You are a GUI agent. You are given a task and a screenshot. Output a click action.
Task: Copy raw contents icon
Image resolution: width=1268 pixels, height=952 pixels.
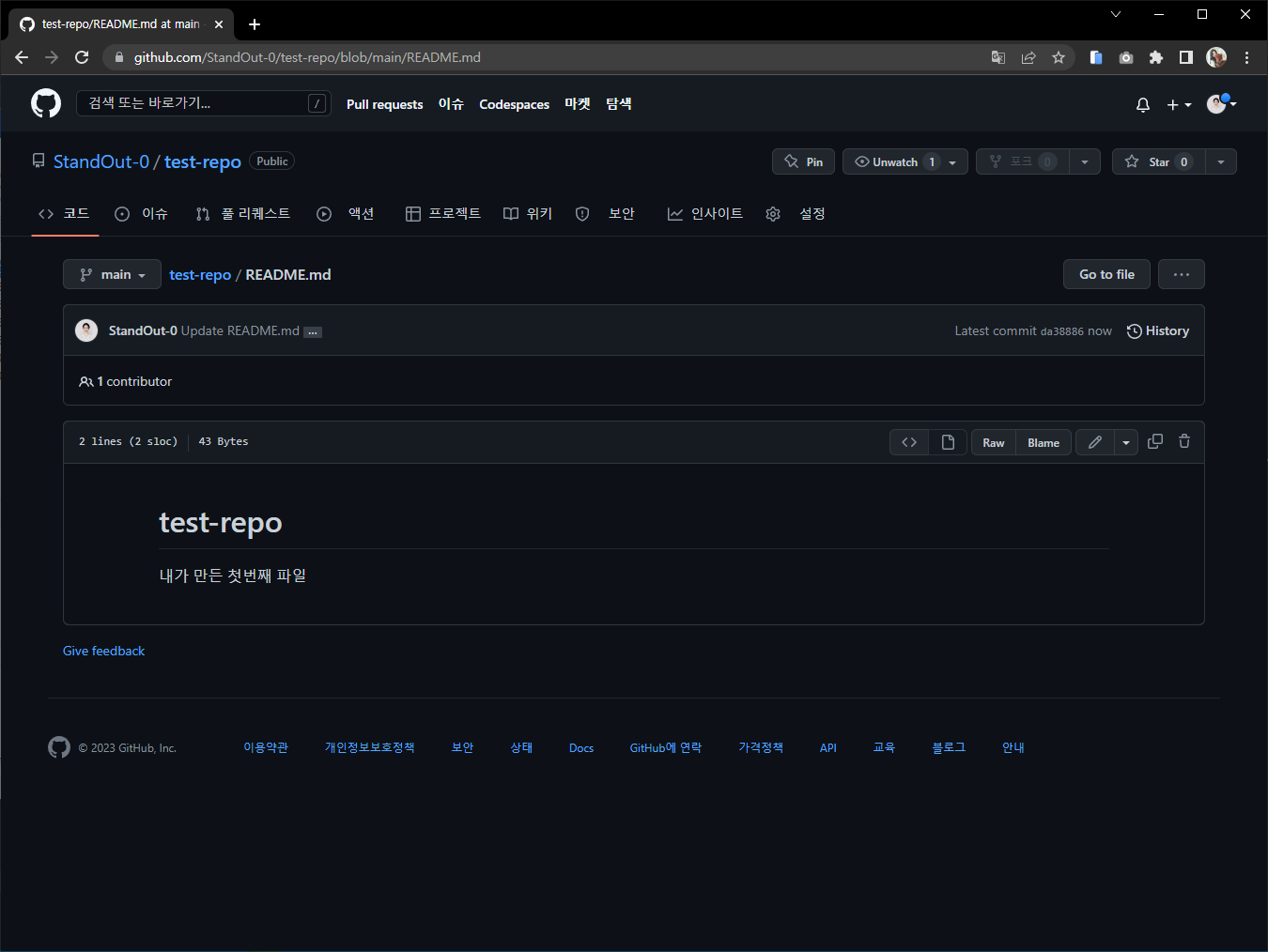pos(1155,441)
